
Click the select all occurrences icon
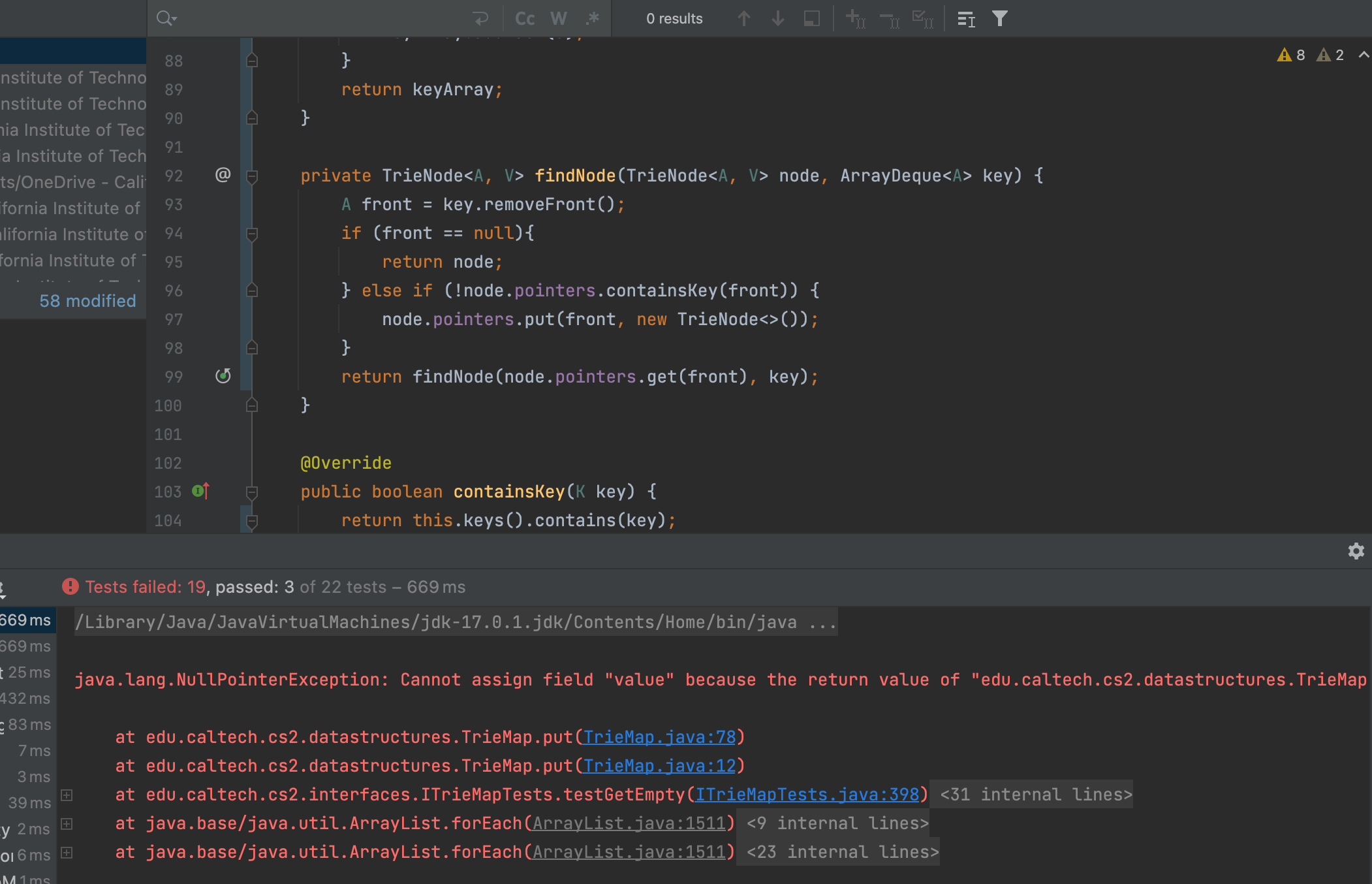(x=922, y=18)
